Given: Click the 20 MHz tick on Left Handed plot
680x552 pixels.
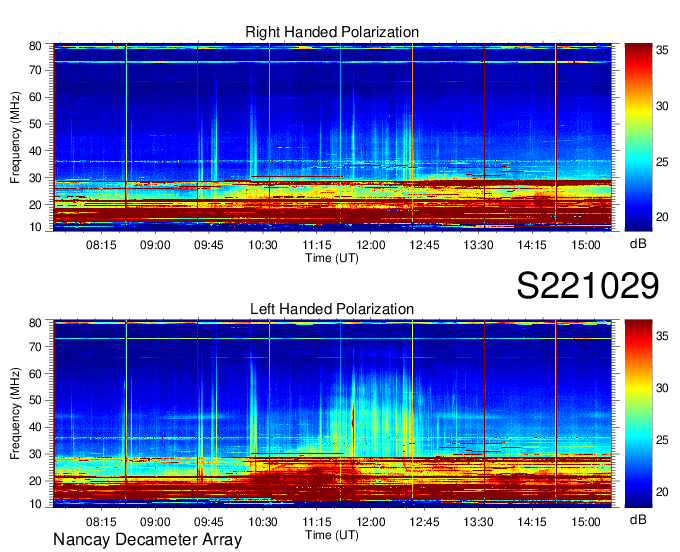Looking at the screenshot, I should [x=35, y=481].
